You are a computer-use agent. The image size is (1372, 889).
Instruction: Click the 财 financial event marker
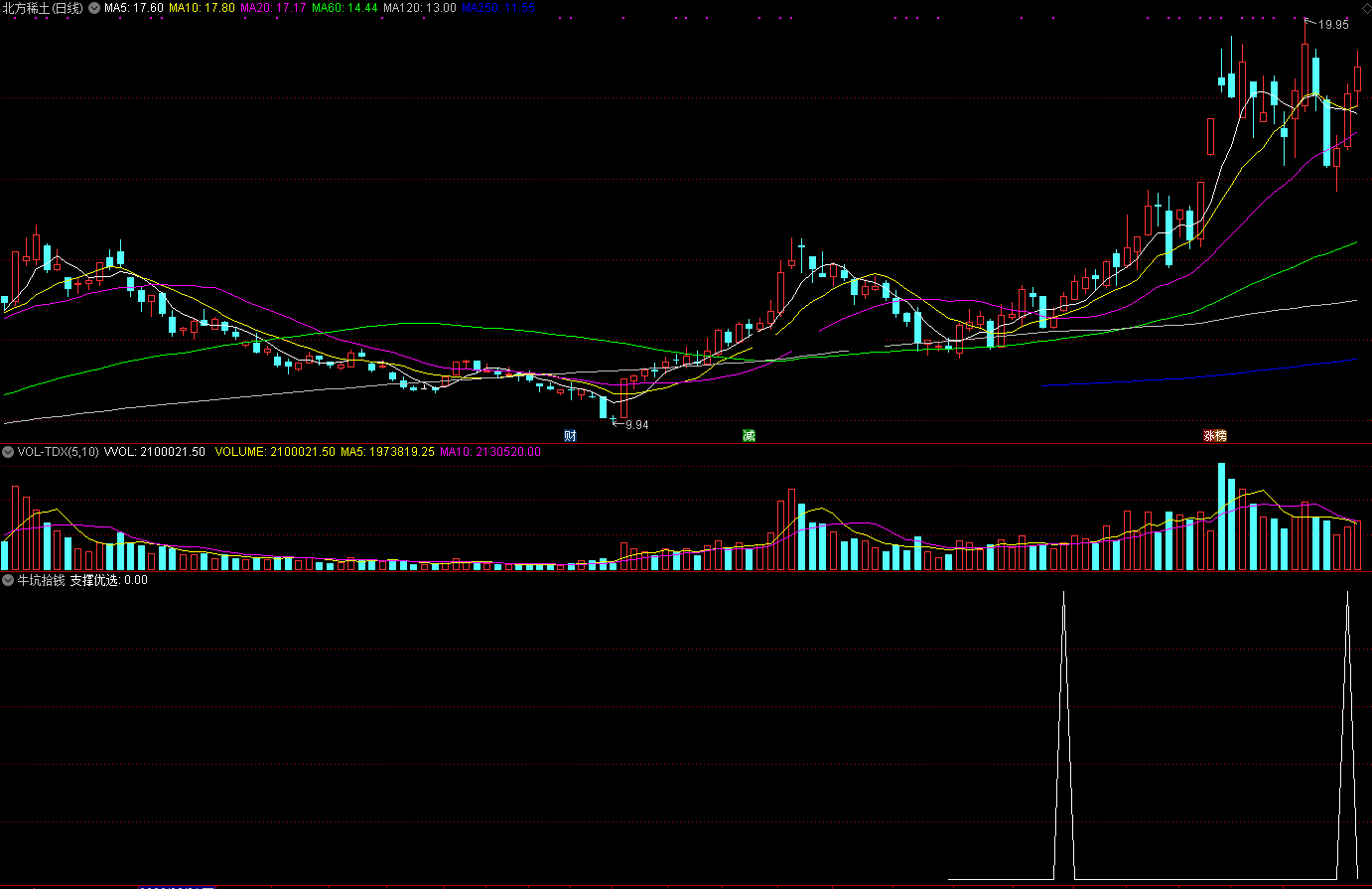click(570, 436)
